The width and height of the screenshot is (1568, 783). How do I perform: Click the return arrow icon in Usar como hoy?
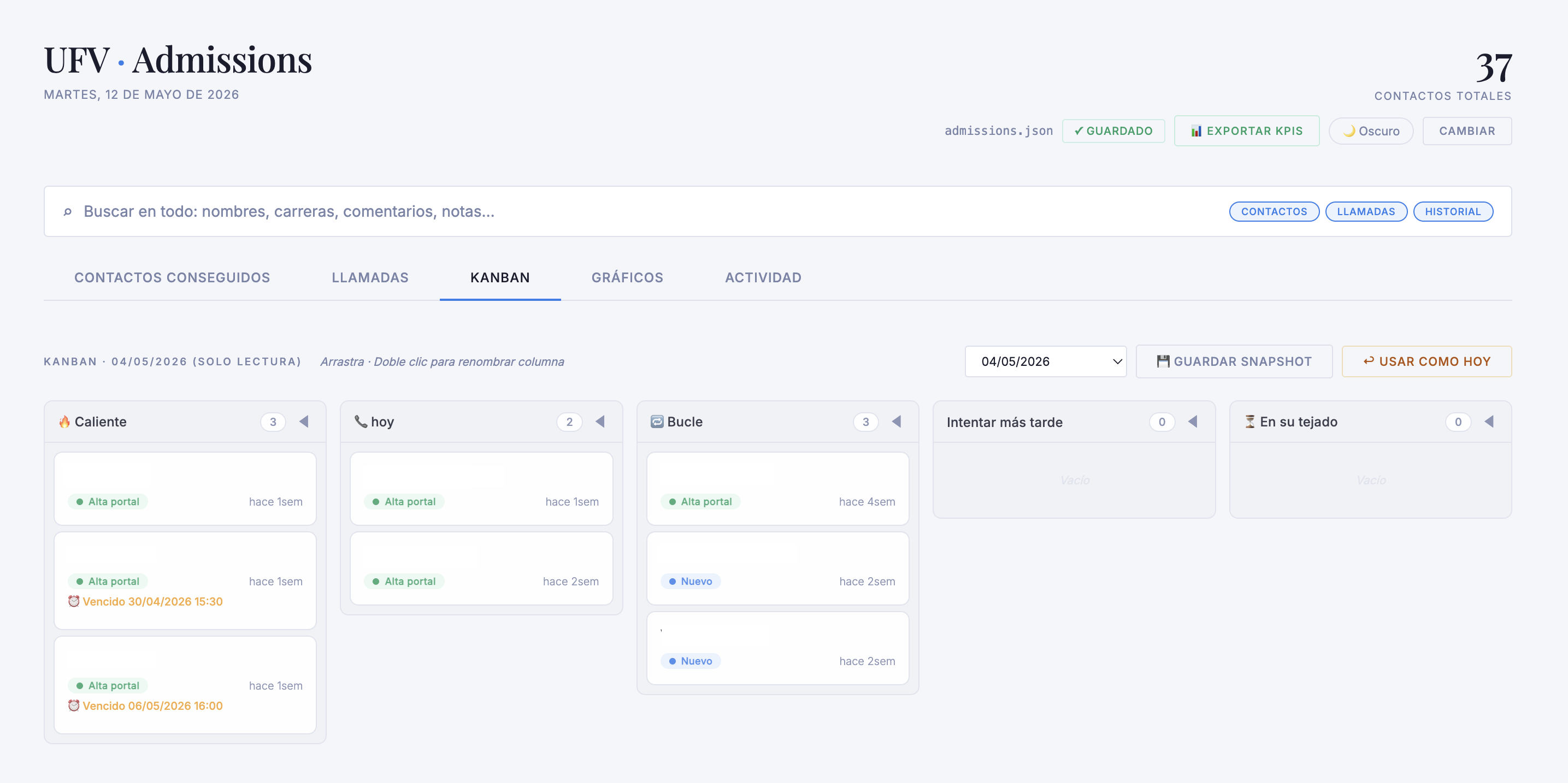pyautogui.click(x=1369, y=361)
